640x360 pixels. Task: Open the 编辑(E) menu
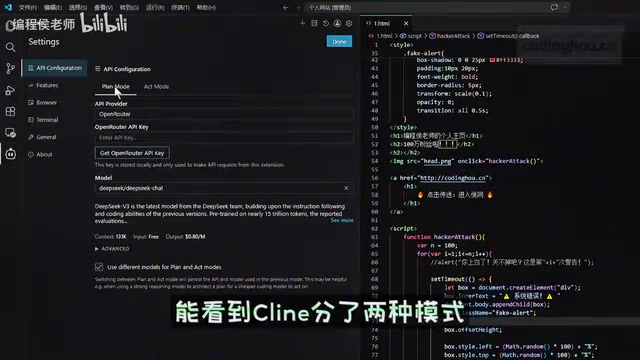click(x=53, y=7)
